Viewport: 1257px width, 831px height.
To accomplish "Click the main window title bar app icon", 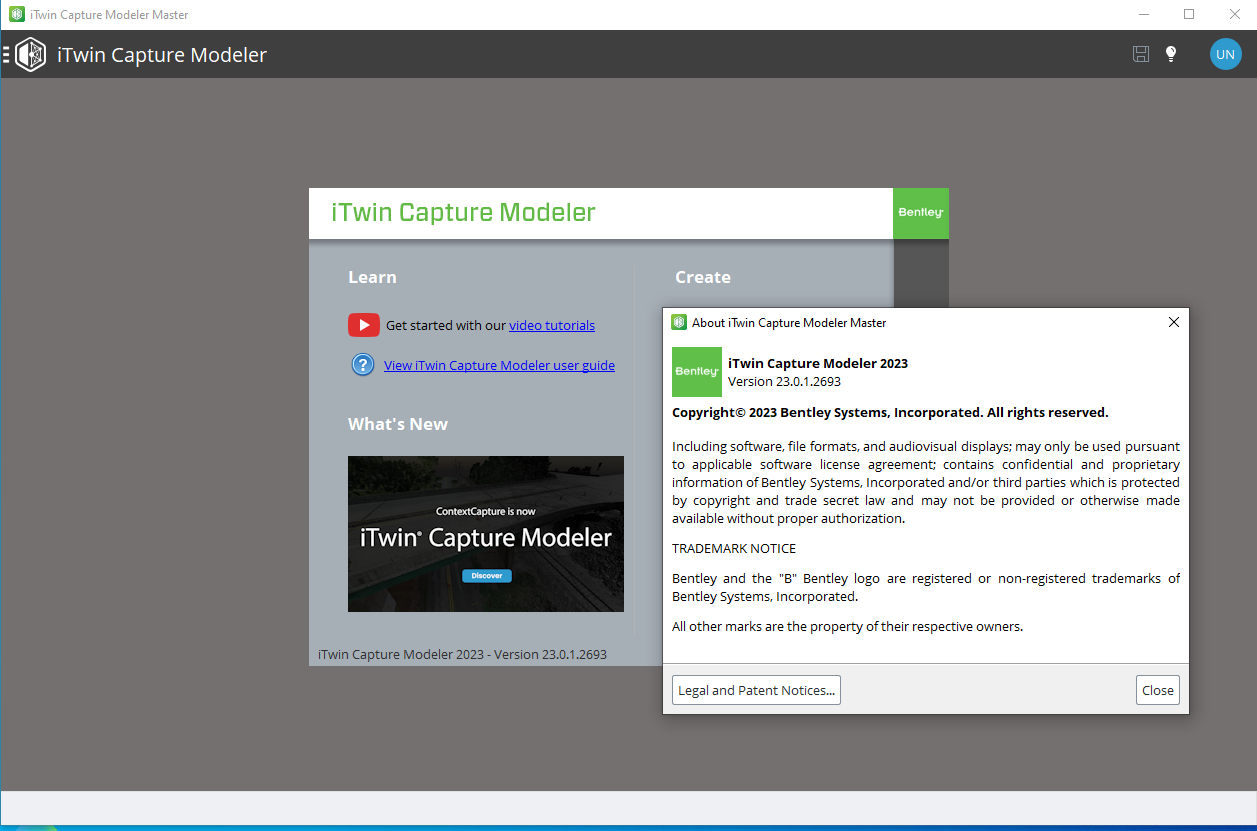I will pyautogui.click(x=17, y=14).
